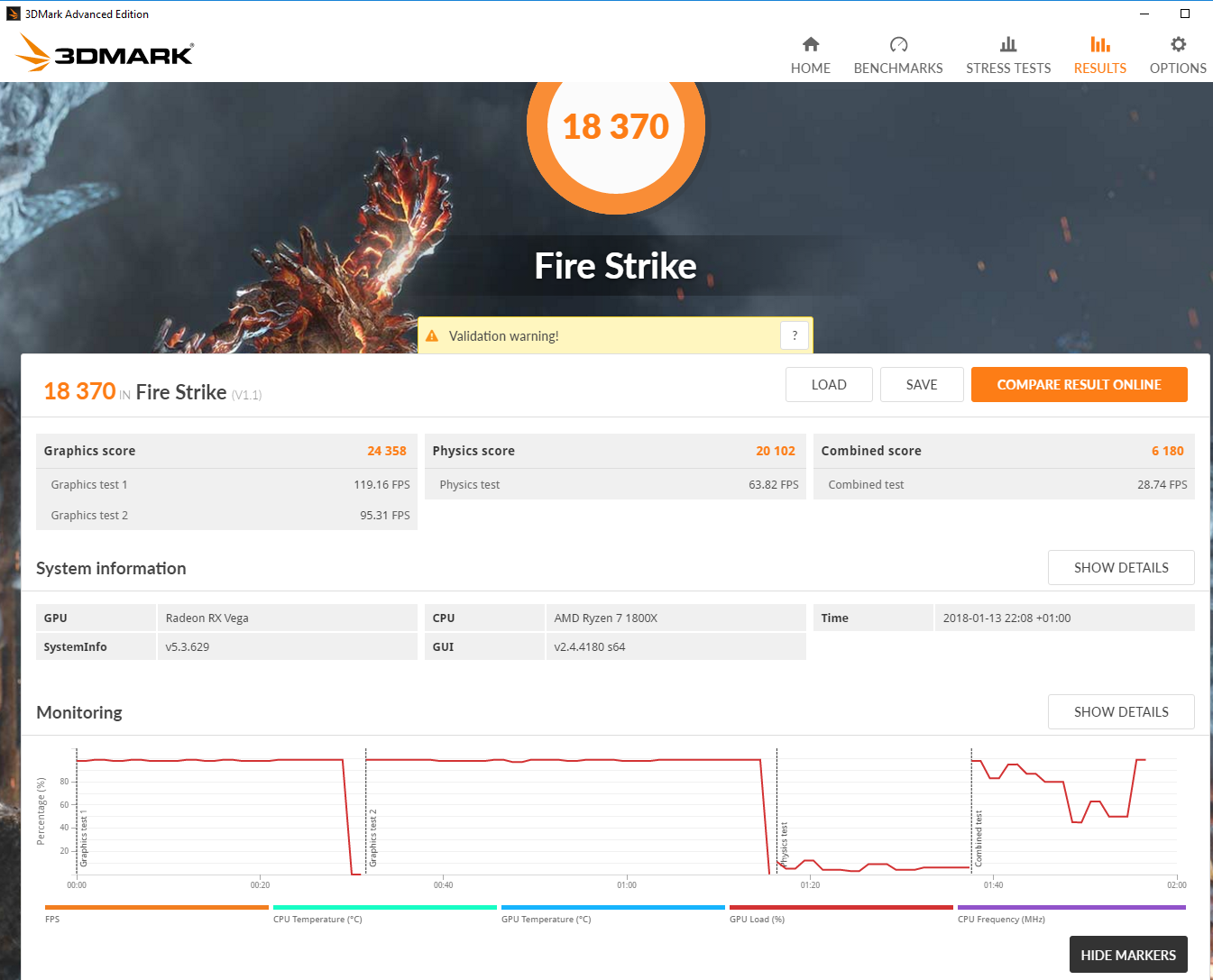Minimize the 3DMark window
Screen dimensions: 1213x980
1144,14
